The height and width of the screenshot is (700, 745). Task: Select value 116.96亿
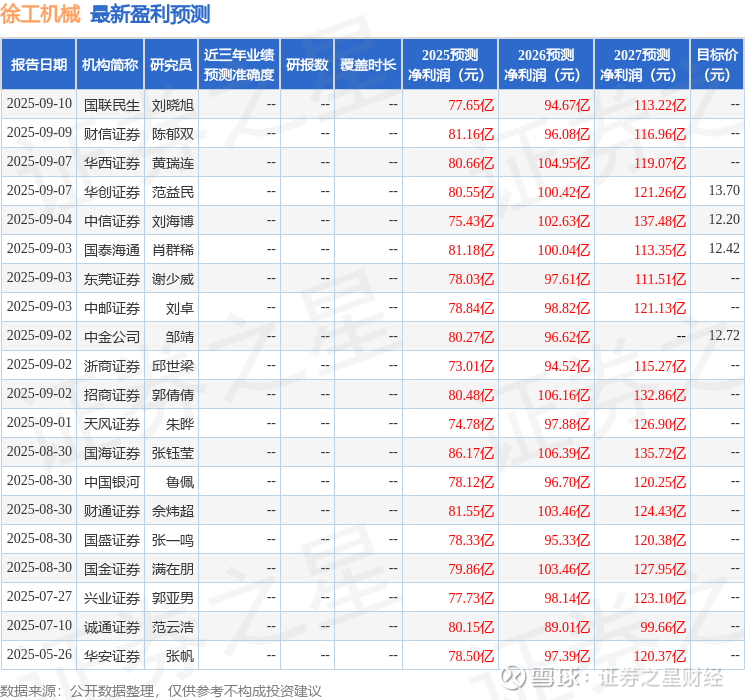tap(659, 134)
